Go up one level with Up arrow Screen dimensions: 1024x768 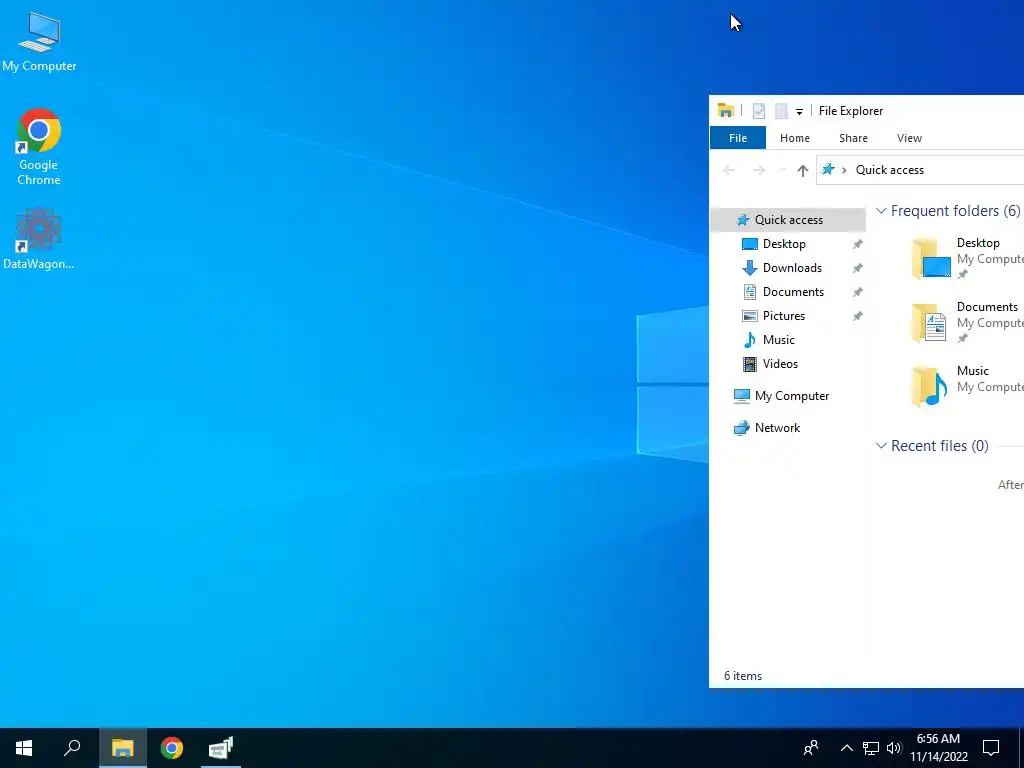[803, 170]
